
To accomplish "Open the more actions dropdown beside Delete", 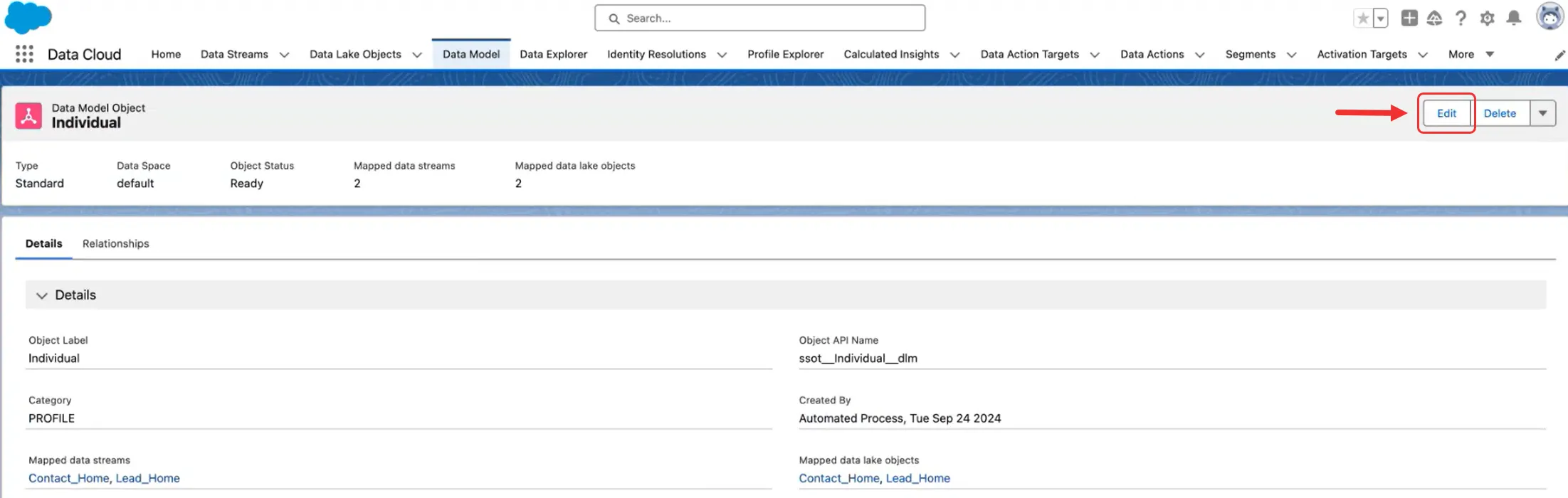I will (1542, 113).
